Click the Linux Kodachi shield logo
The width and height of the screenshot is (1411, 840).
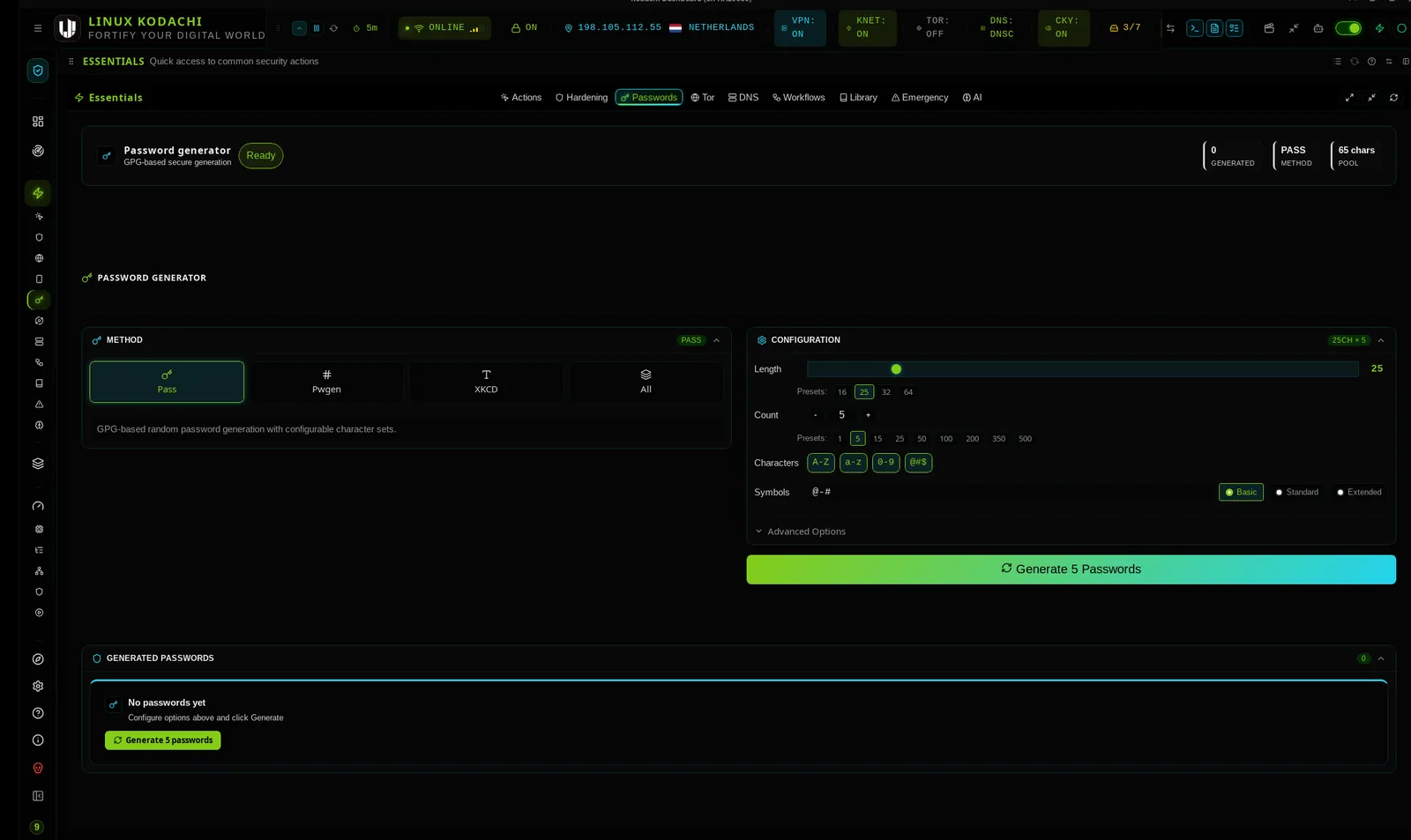tap(67, 28)
